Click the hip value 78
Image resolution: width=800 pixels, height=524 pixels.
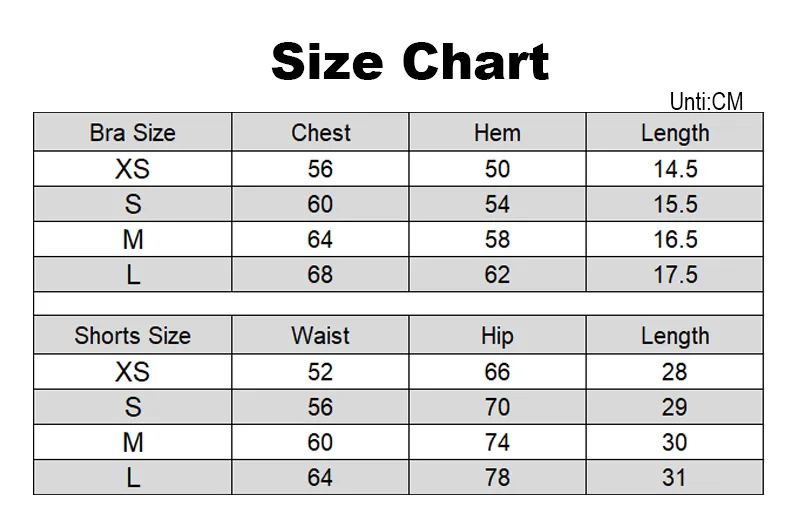point(497,478)
